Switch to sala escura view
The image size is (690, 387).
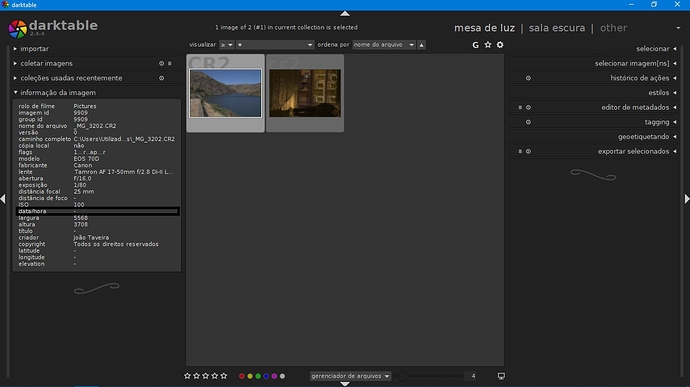(557, 28)
